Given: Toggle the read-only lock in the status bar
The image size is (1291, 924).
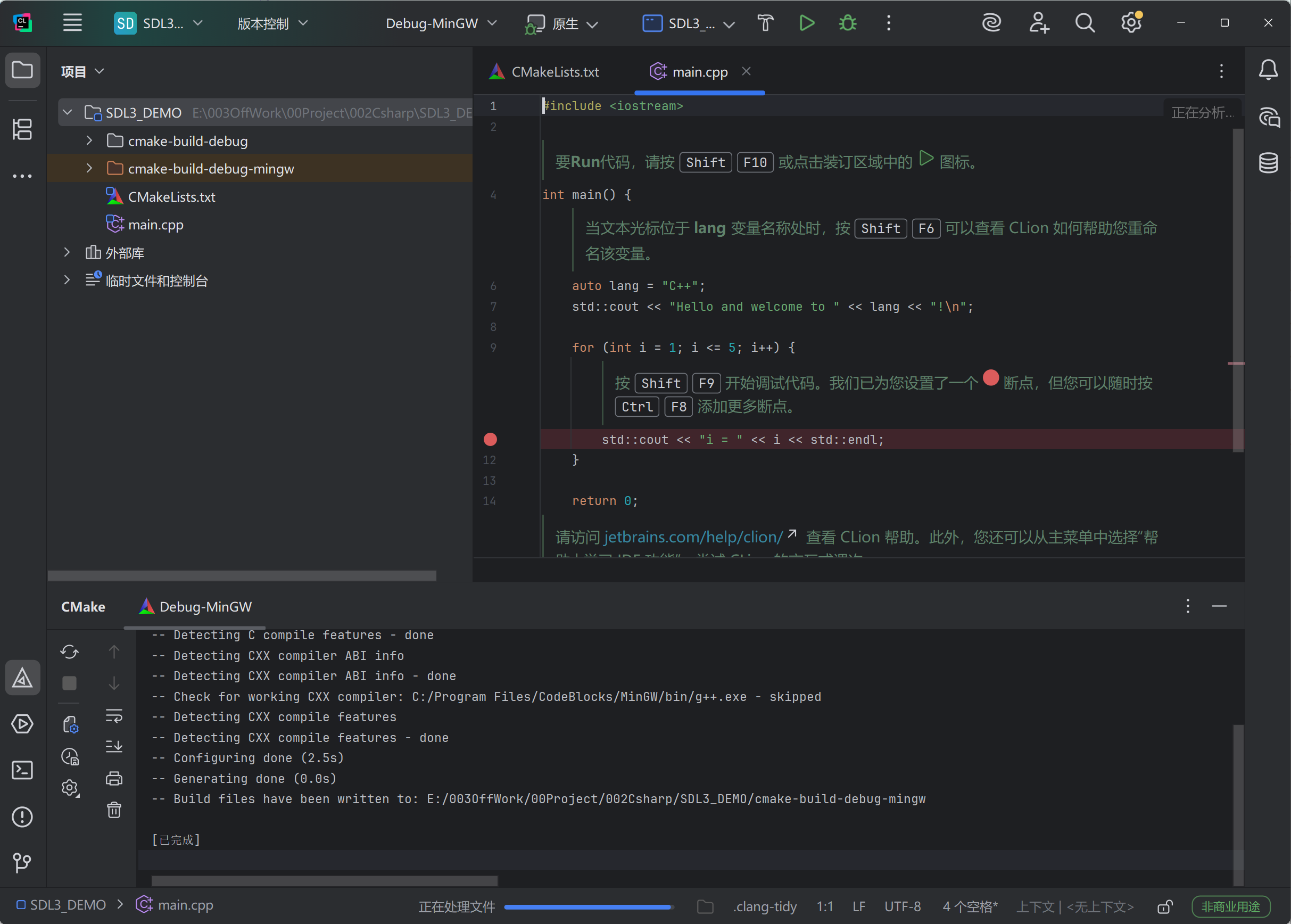Looking at the screenshot, I should [1165, 906].
